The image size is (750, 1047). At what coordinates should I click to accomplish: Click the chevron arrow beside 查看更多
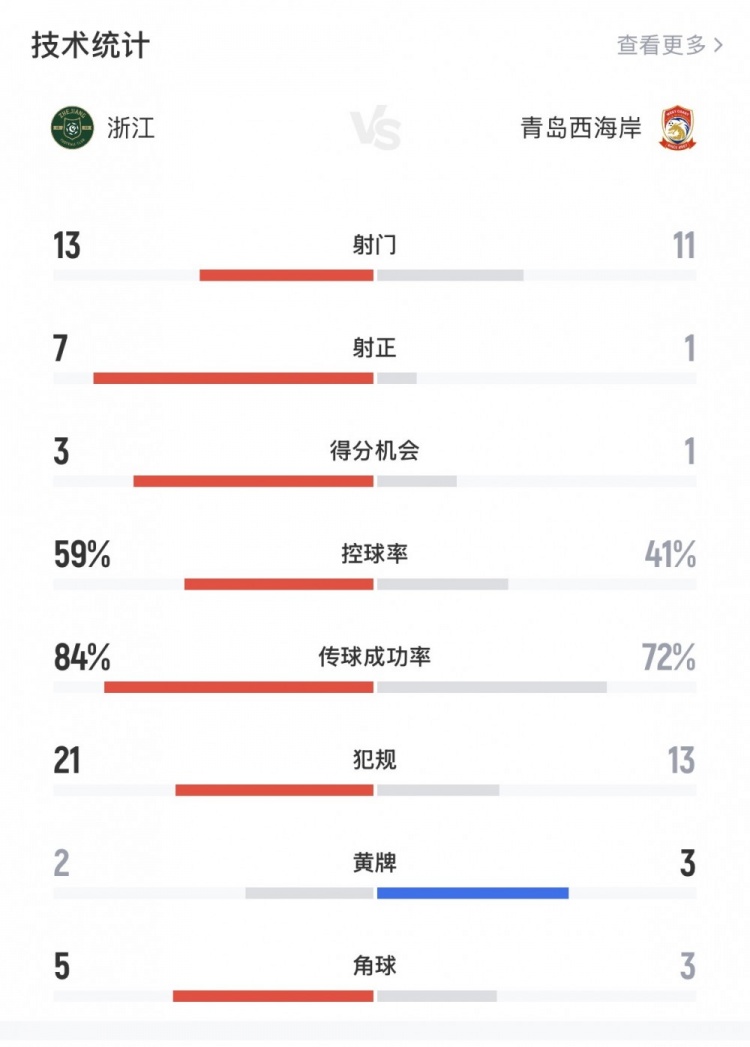pos(718,45)
